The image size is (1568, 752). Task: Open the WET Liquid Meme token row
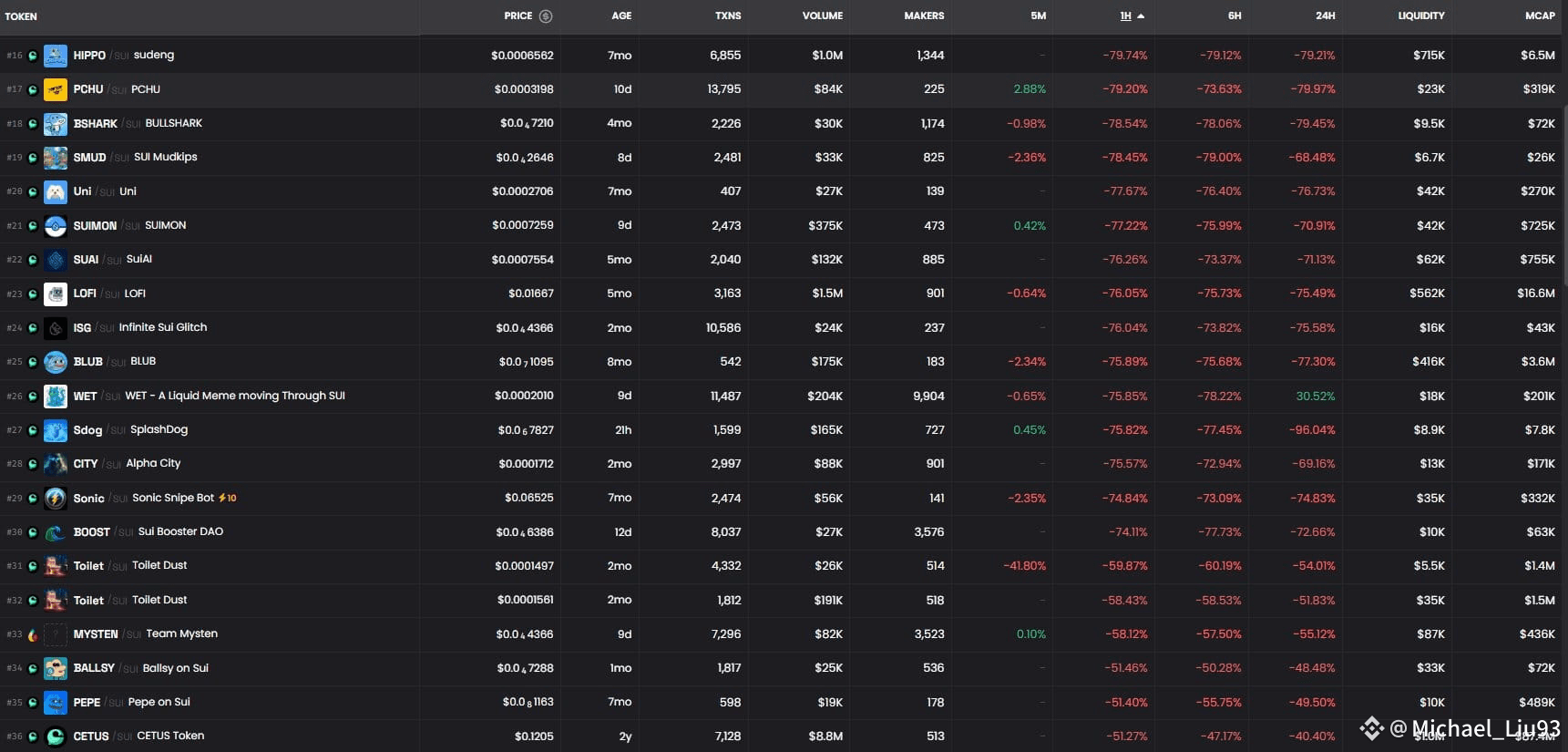coord(784,397)
